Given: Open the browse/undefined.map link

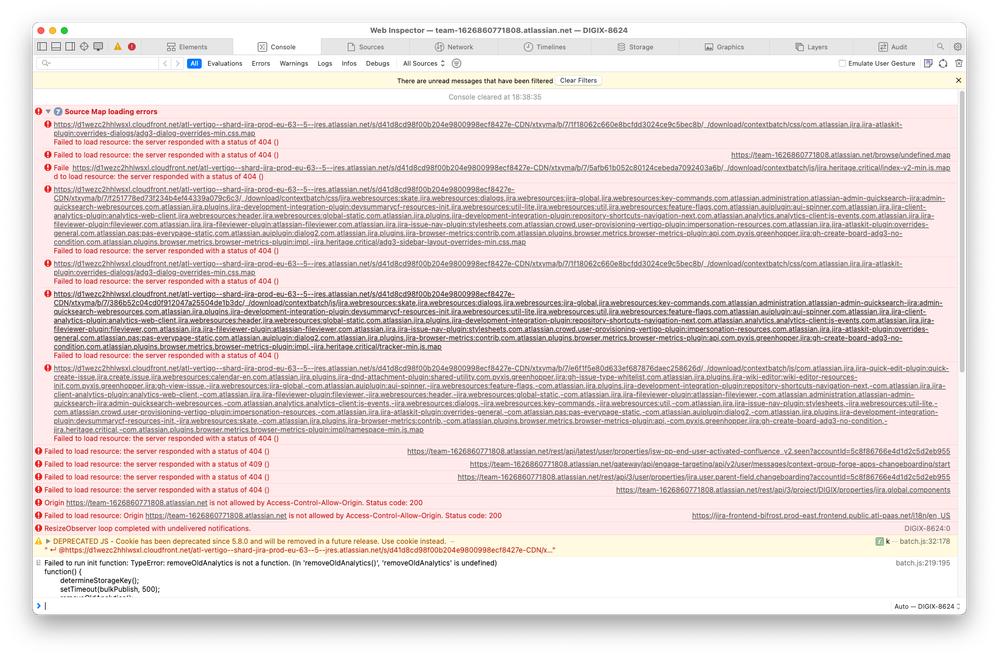Looking at the screenshot, I should point(840,155).
